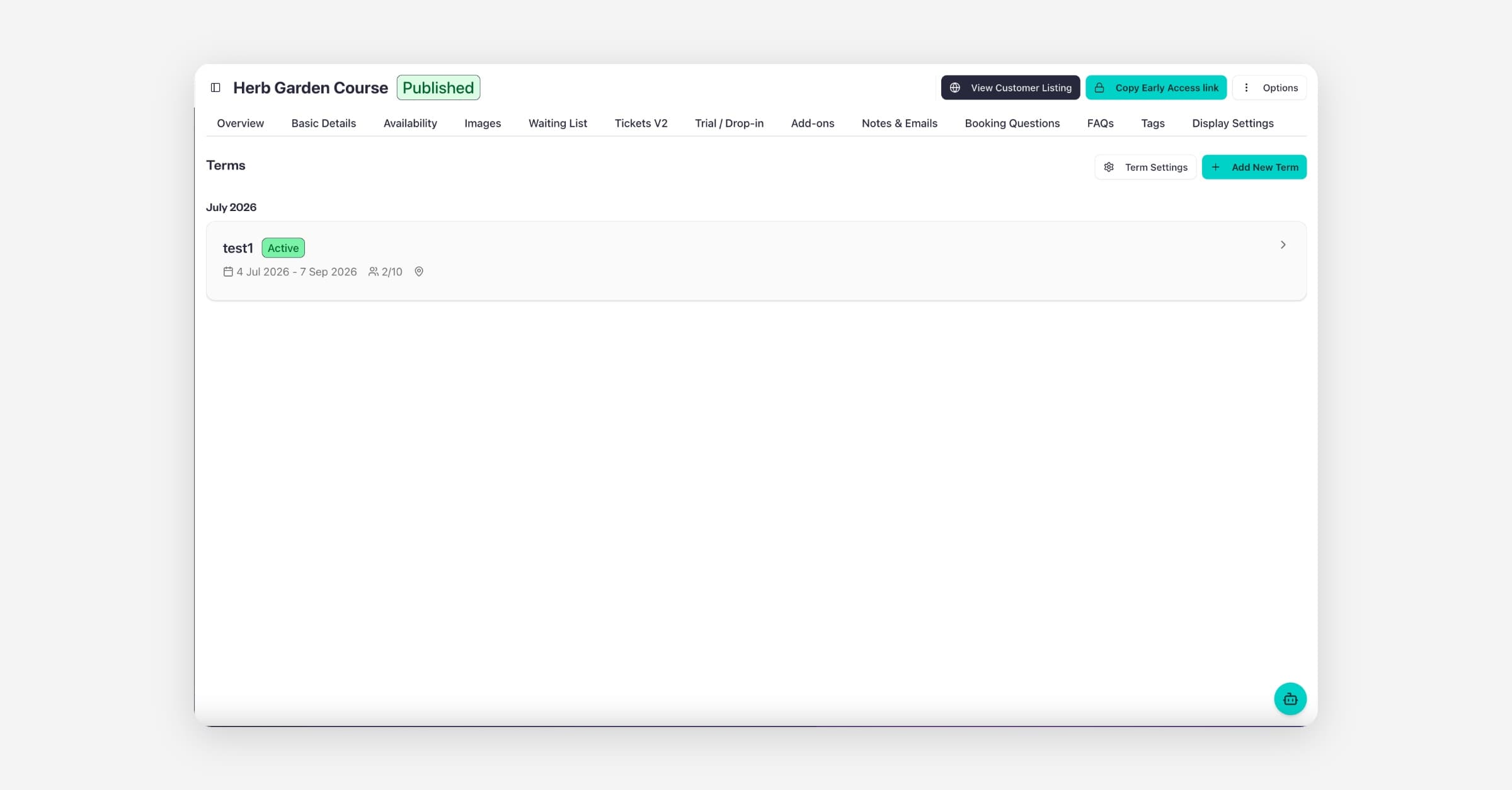Click the Active badge on test1
This screenshot has width=1512, height=790.
pyautogui.click(x=283, y=248)
